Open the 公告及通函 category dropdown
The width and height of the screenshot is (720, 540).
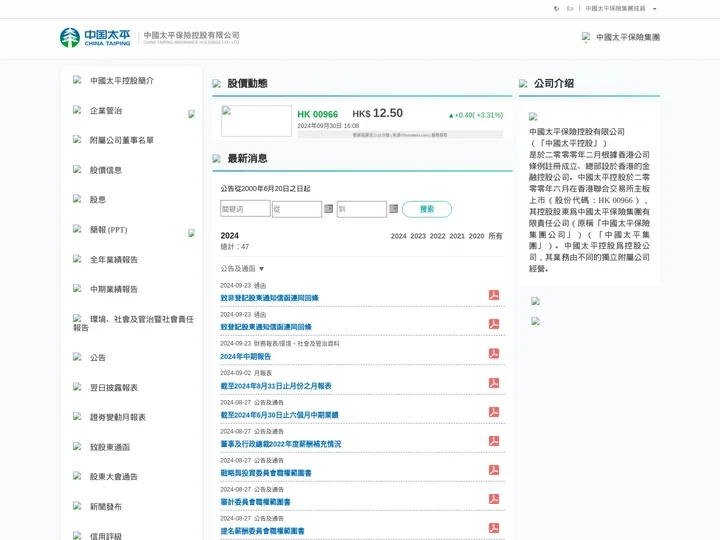point(242,269)
